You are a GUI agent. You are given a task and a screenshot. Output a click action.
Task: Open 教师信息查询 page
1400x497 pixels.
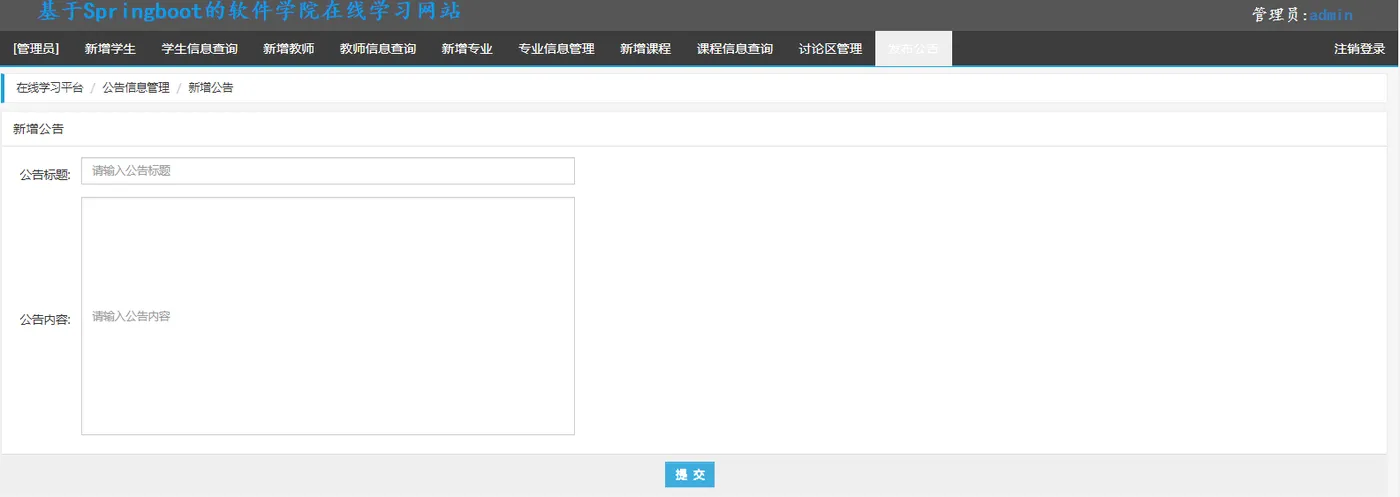pos(377,49)
